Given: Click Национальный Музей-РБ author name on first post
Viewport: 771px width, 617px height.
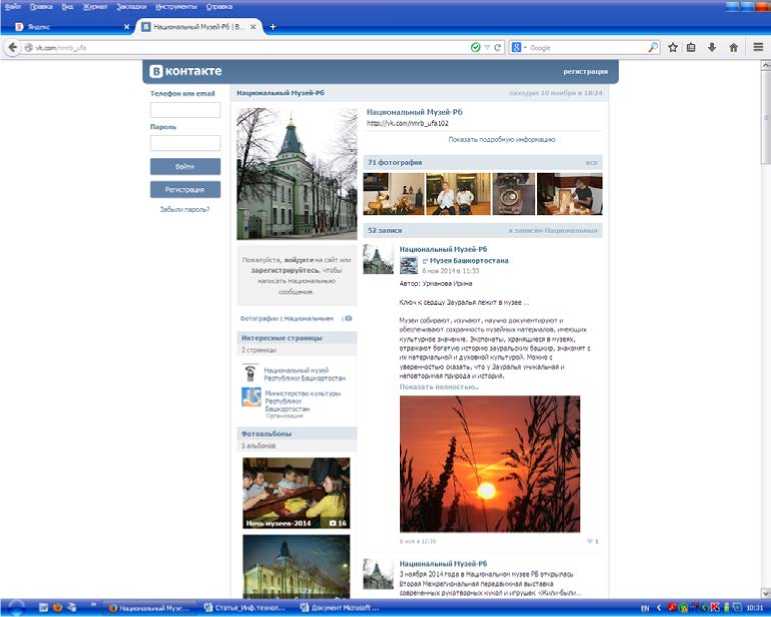Looking at the screenshot, I should coord(443,249).
